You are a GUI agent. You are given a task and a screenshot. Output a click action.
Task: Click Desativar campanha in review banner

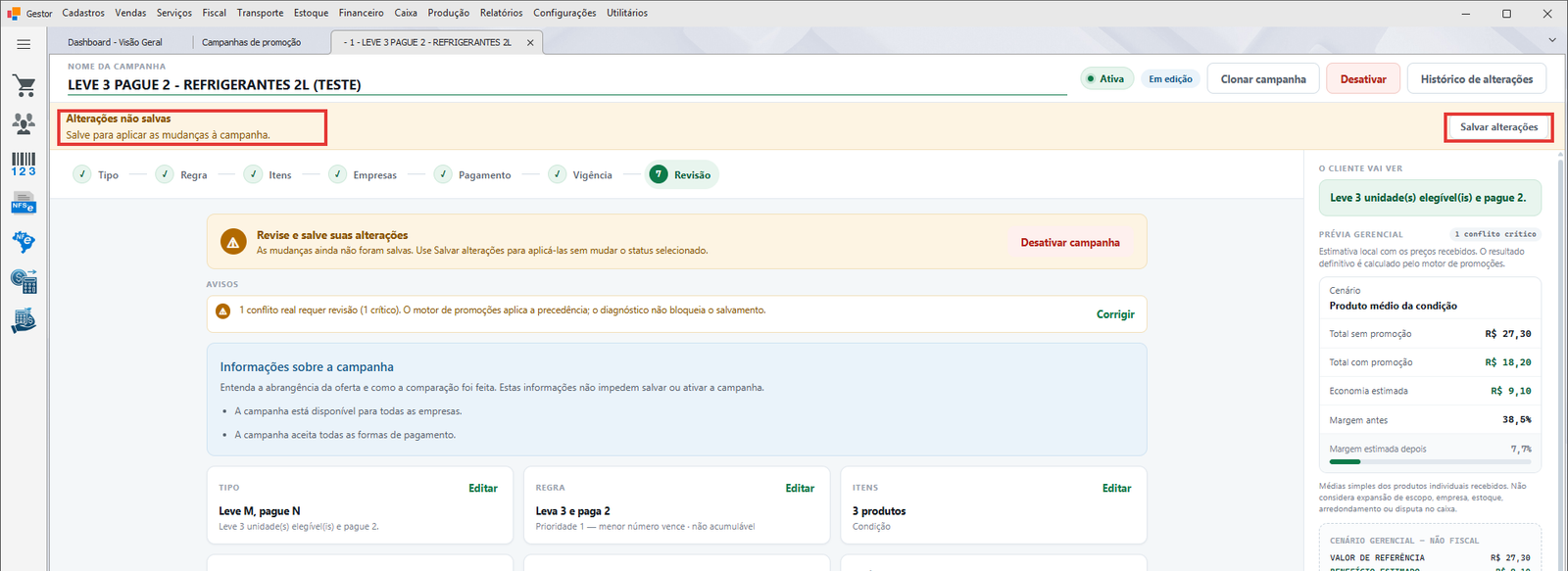(x=1070, y=243)
